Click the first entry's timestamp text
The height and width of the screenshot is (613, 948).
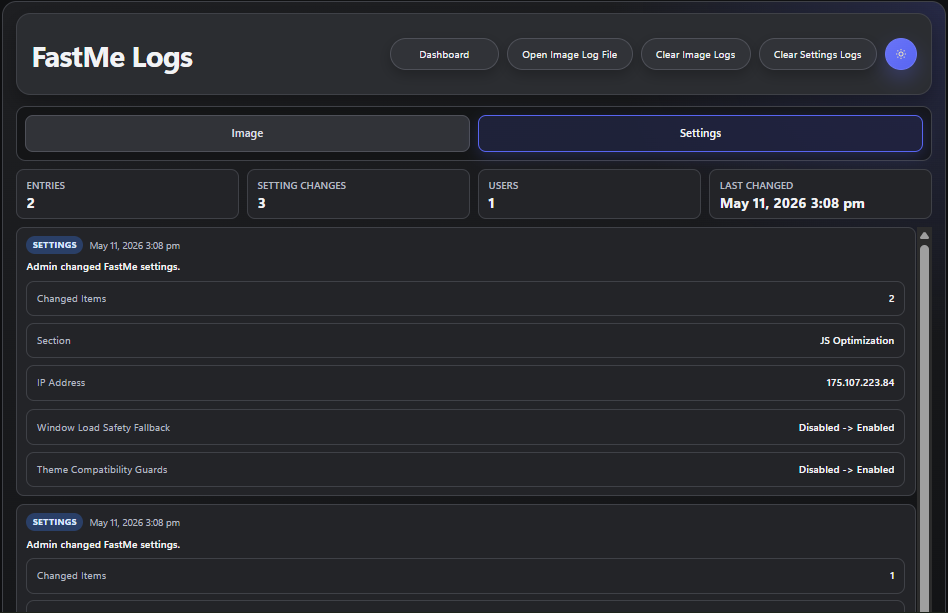(x=135, y=245)
